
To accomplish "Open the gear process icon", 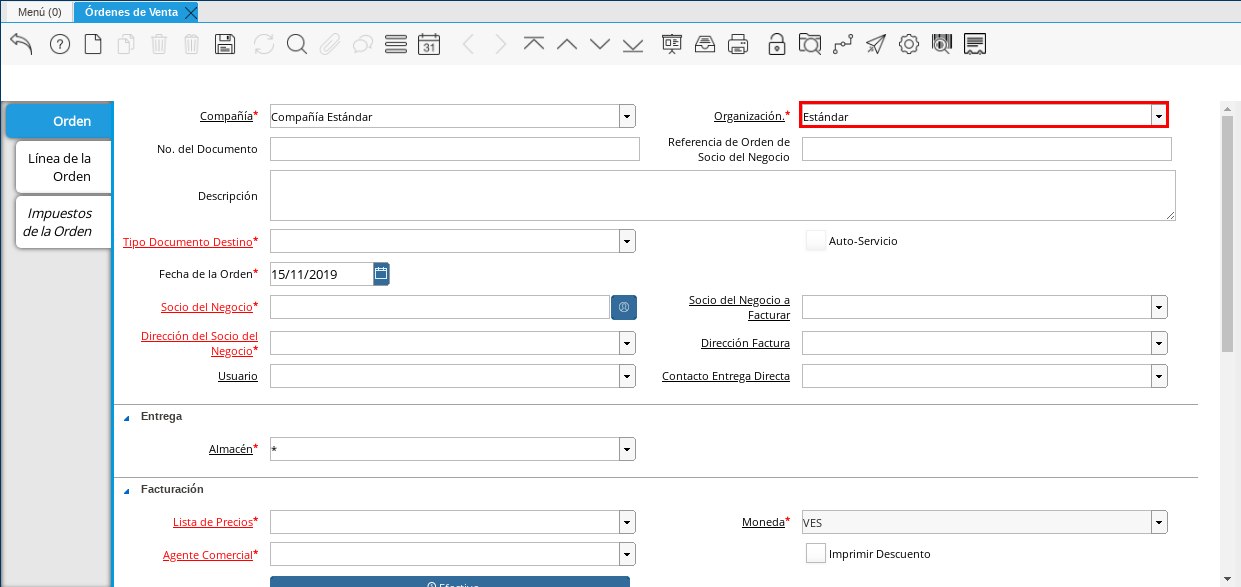I will (x=909, y=44).
